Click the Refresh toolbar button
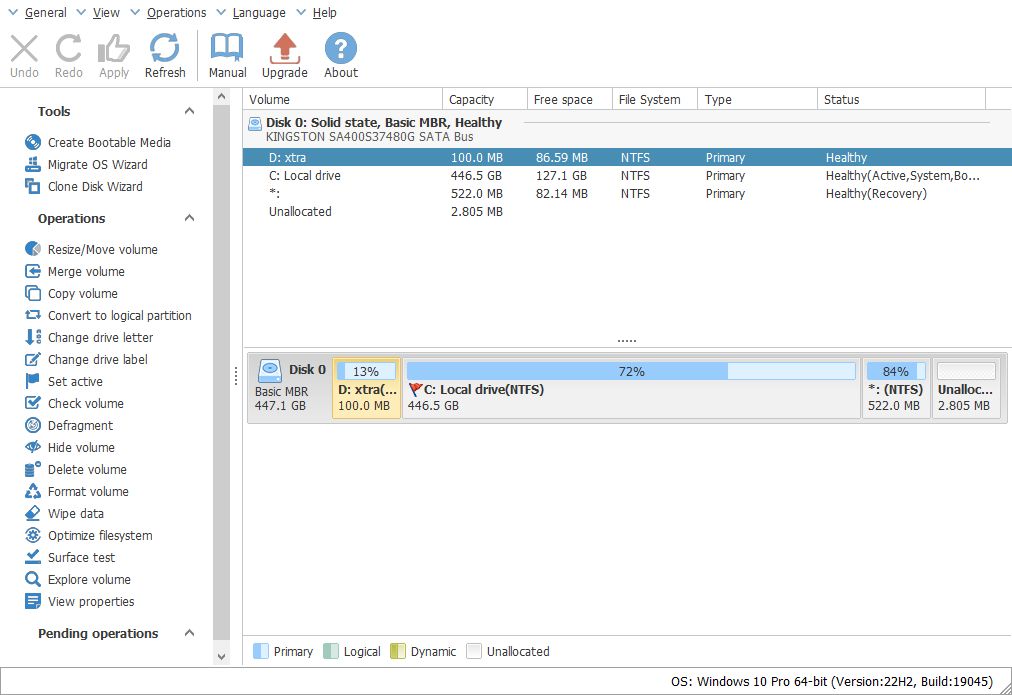The width and height of the screenshot is (1012, 695). click(165, 55)
